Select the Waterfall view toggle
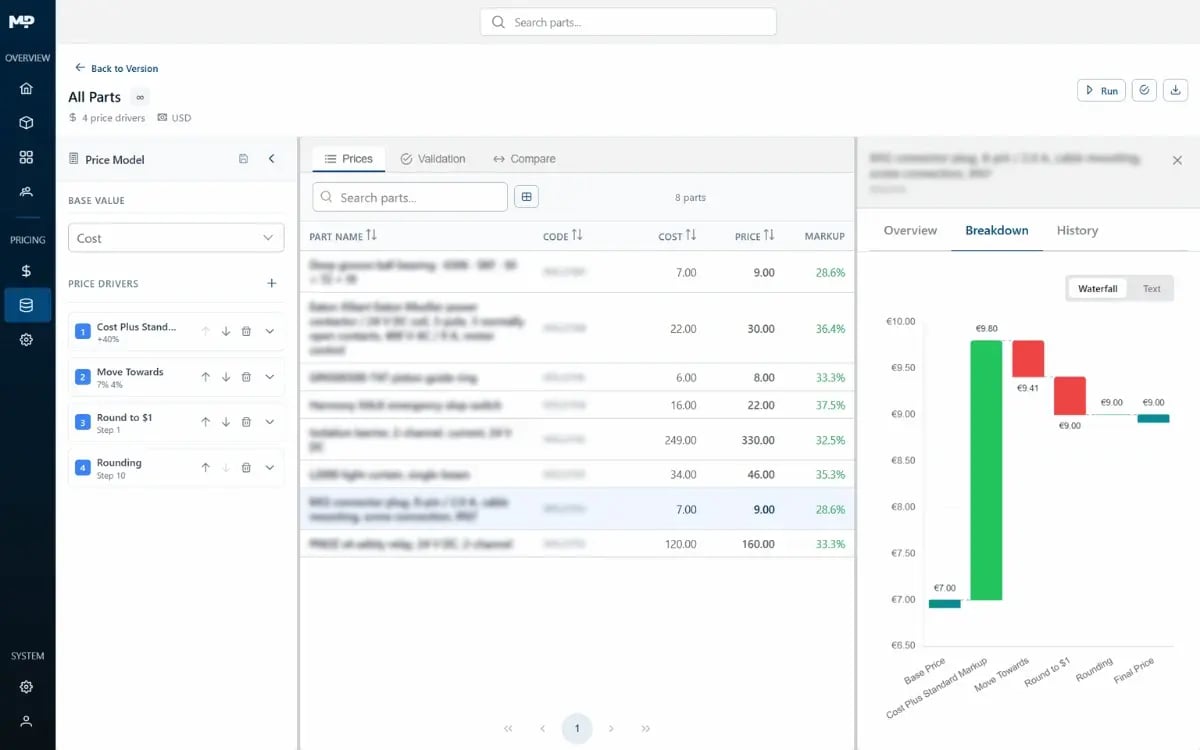Screen dimensions: 1200x750 (x=1097, y=288)
